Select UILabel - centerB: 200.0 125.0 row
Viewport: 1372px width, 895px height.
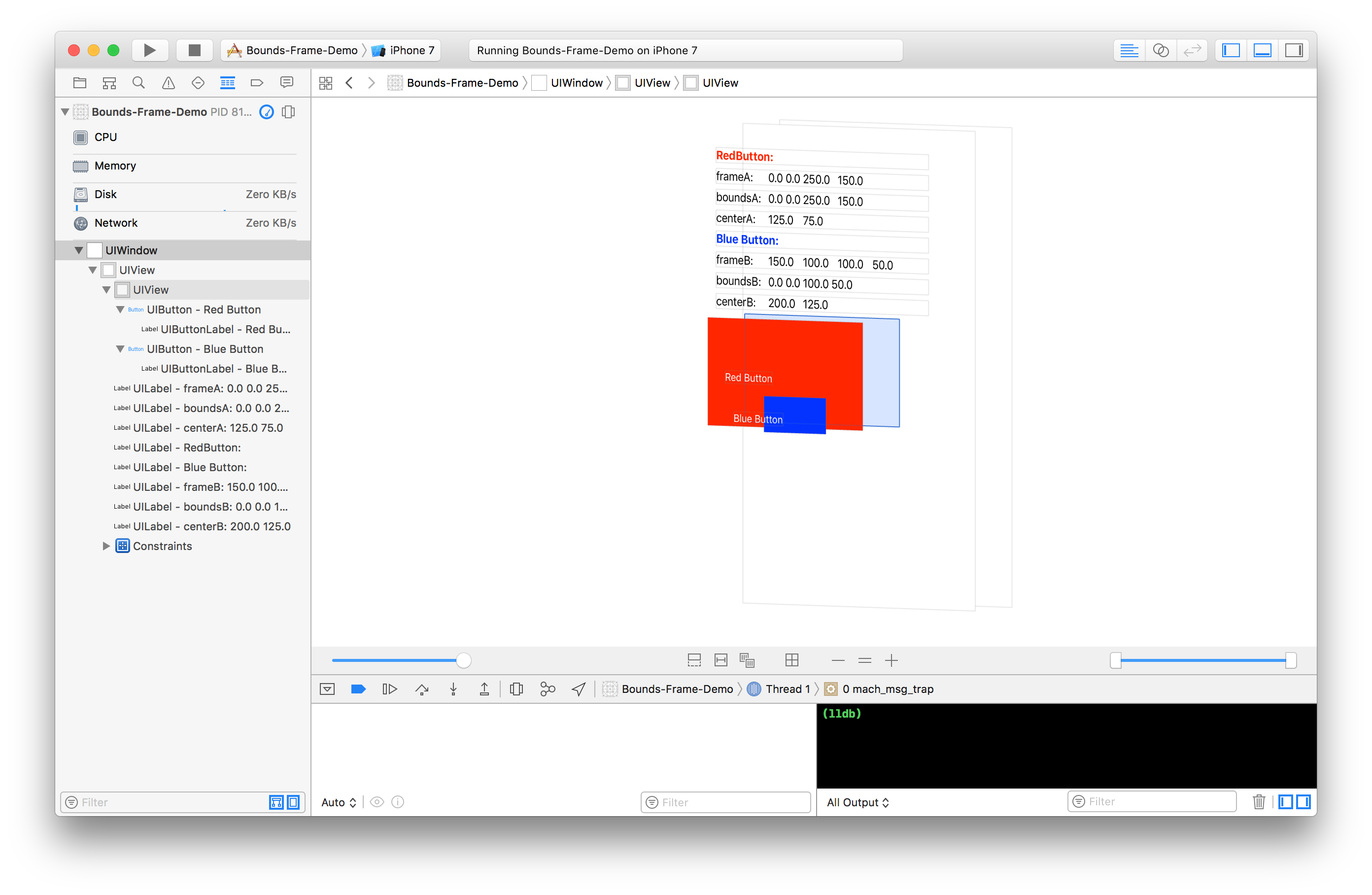[x=182, y=526]
